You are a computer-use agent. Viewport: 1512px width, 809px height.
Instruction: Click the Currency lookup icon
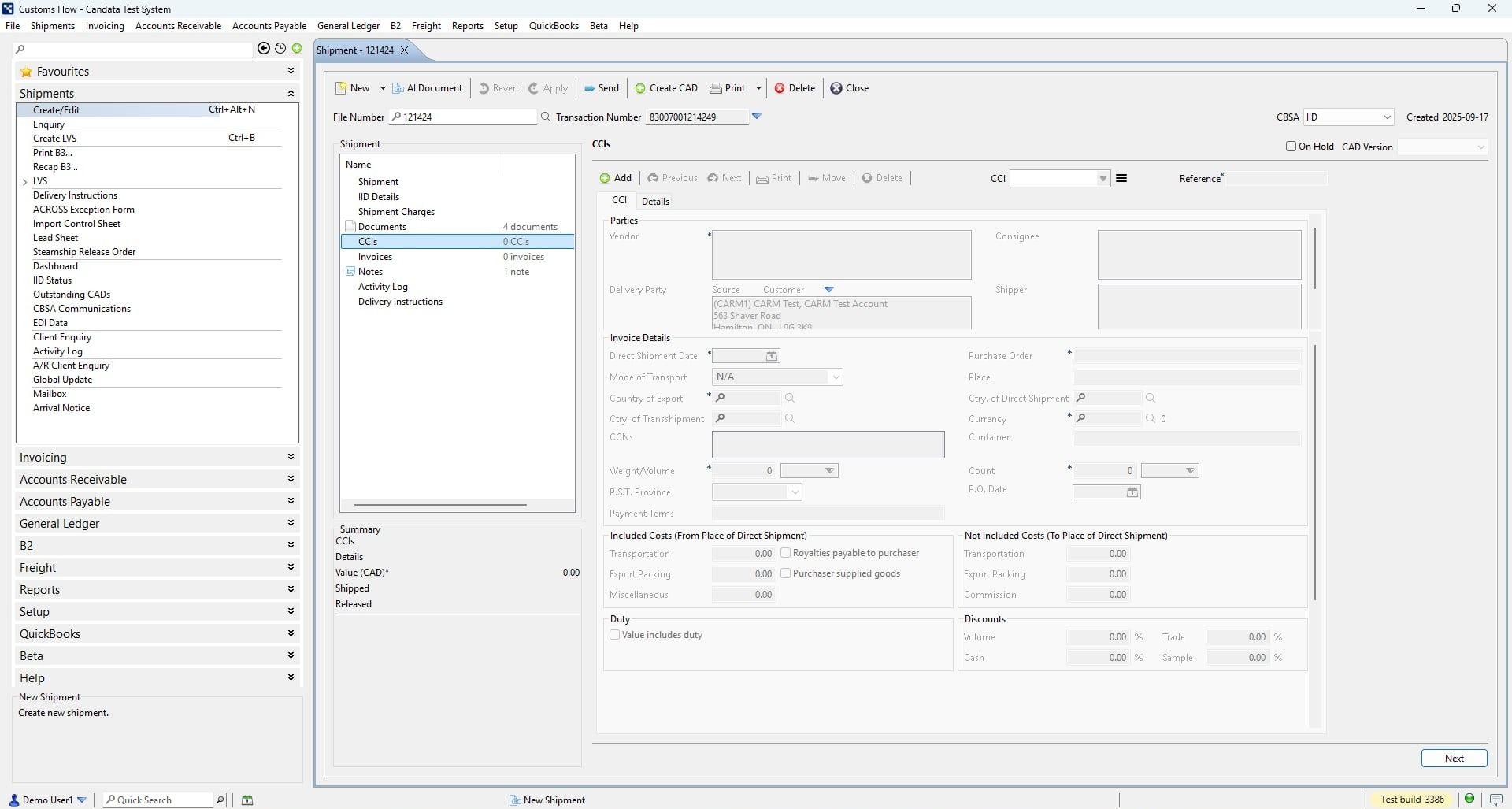click(x=1151, y=419)
